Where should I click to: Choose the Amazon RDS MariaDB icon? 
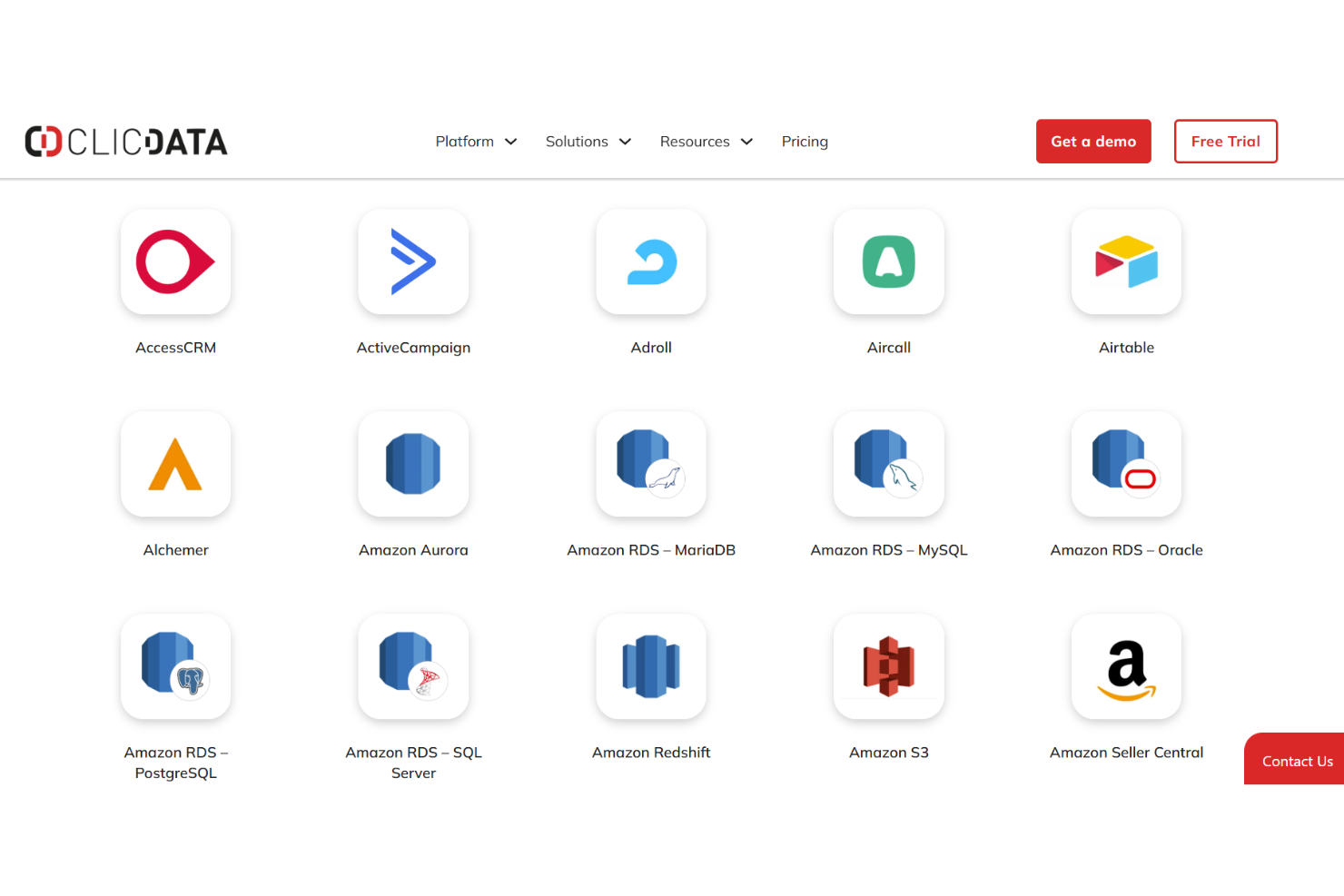[651, 464]
